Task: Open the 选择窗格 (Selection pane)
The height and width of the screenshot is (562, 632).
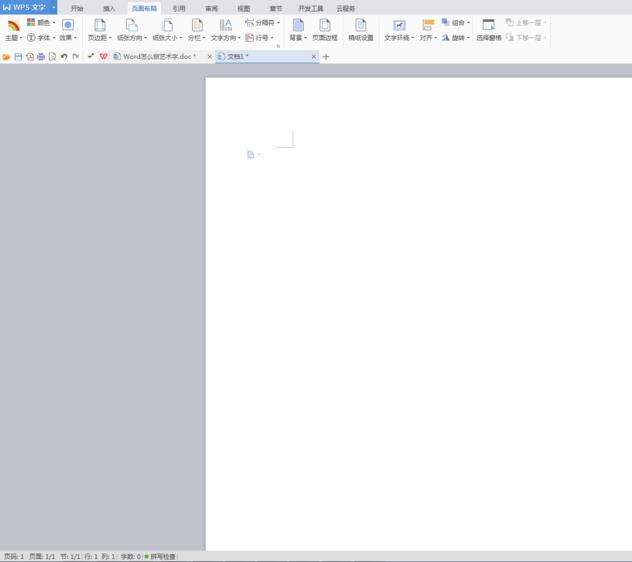Action: (x=488, y=29)
